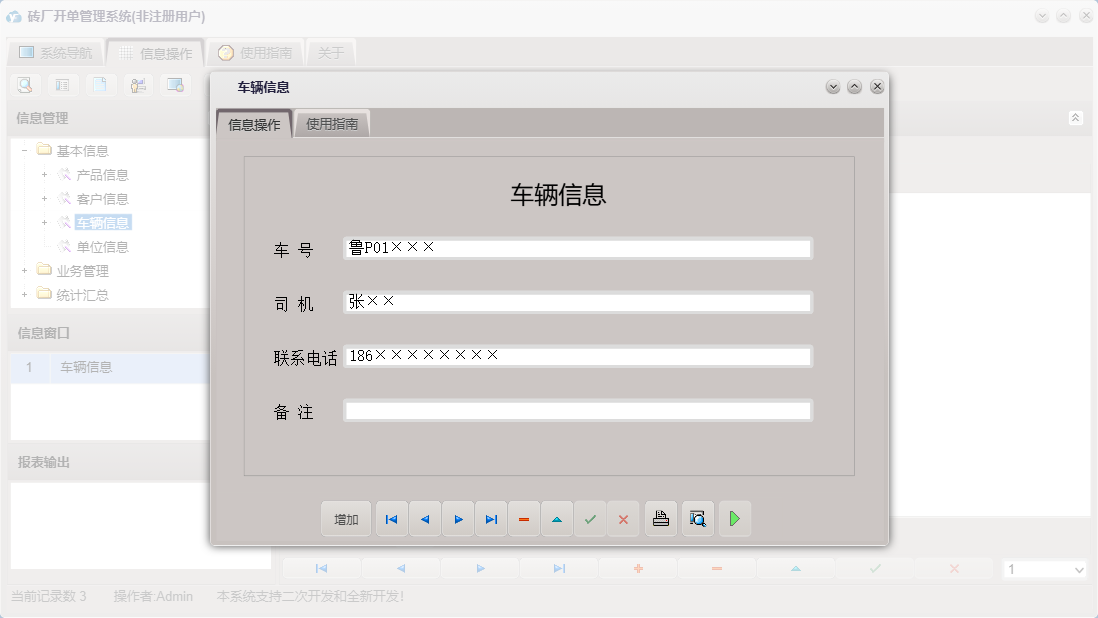This screenshot has width=1098, height=618.
Task: Jump to the first record
Action: tap(391, 519)
